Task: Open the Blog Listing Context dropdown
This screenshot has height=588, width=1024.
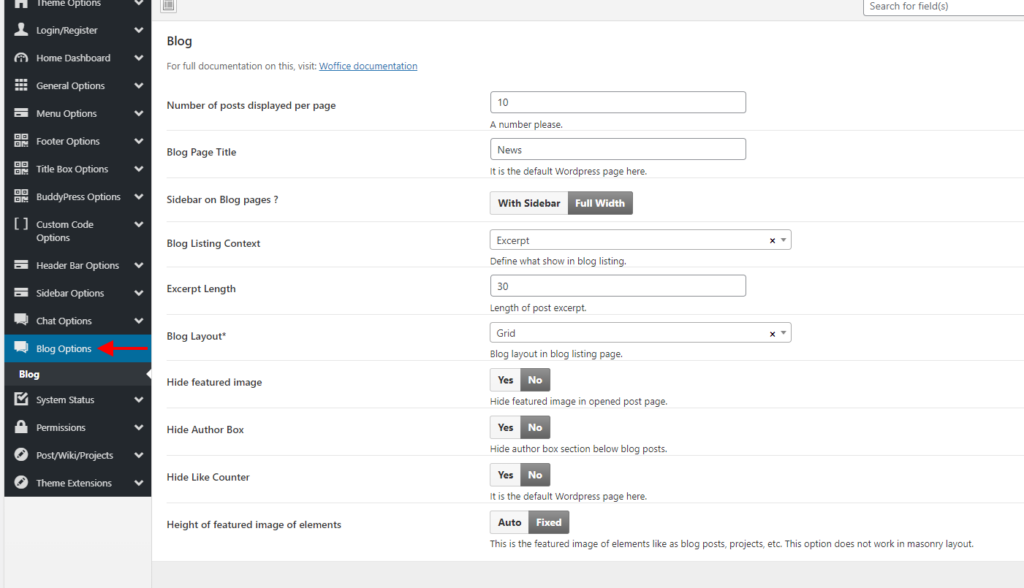Action: point(640,241)
